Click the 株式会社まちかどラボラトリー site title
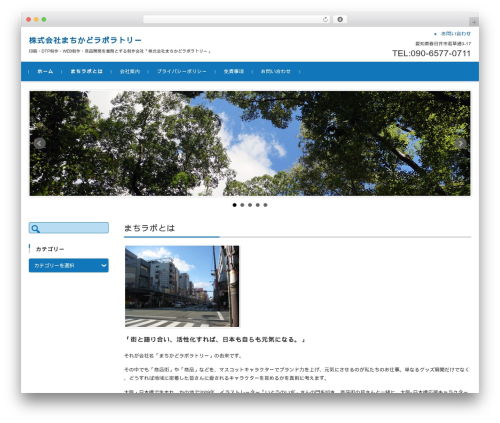This screenshot has height=423, width=500. point(85,40)
